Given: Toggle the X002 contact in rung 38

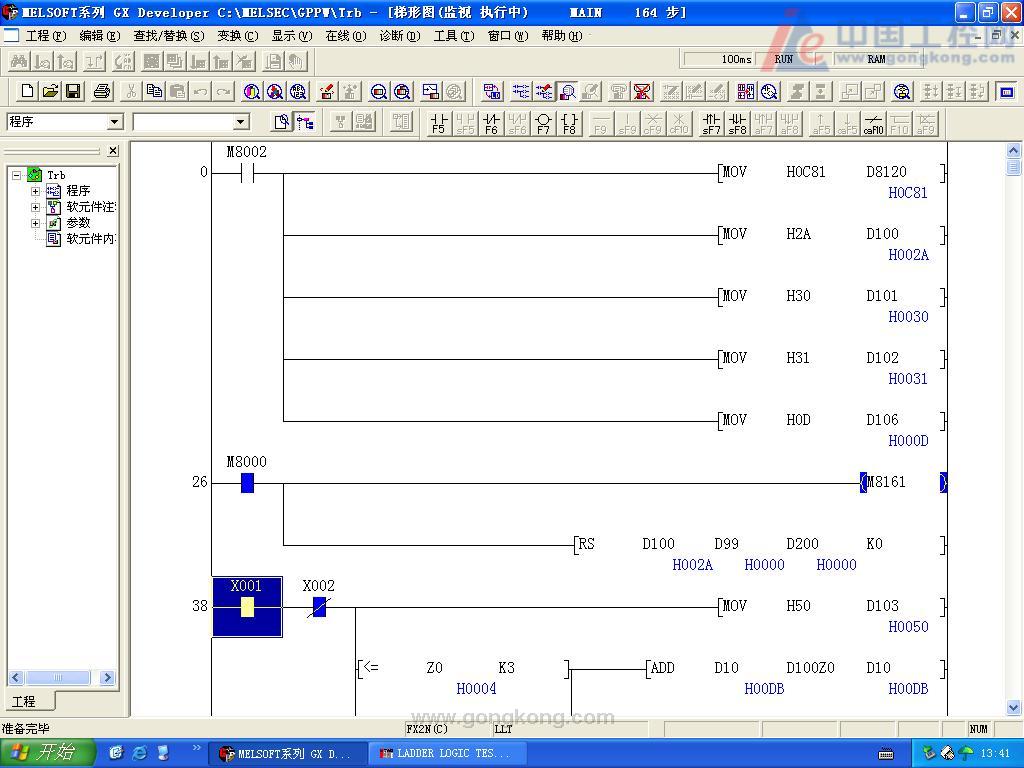Looking at the screenshot, I should [319, 607].
